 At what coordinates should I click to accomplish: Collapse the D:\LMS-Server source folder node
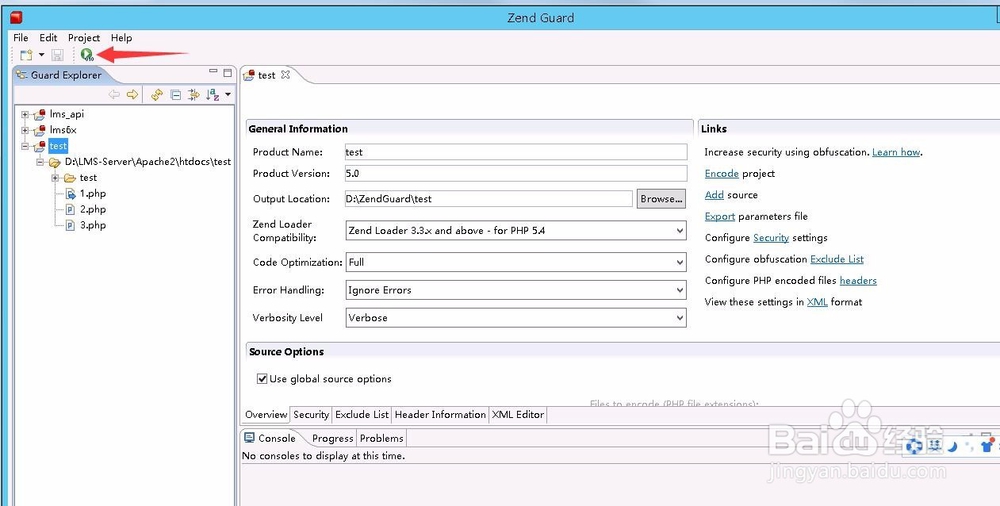[x=40, y=163]
